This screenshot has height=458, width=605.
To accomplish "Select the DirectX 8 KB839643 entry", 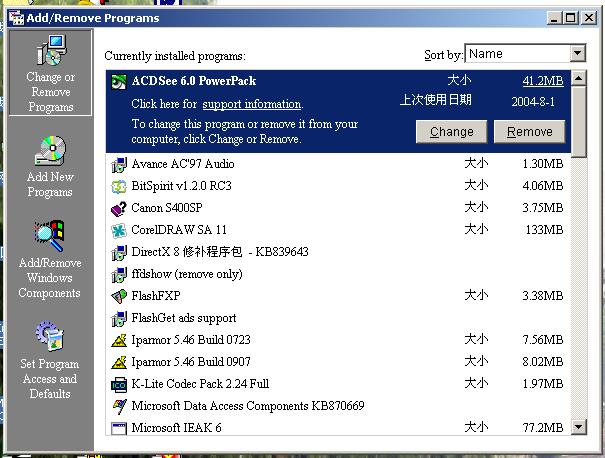I will pos(338,252).
